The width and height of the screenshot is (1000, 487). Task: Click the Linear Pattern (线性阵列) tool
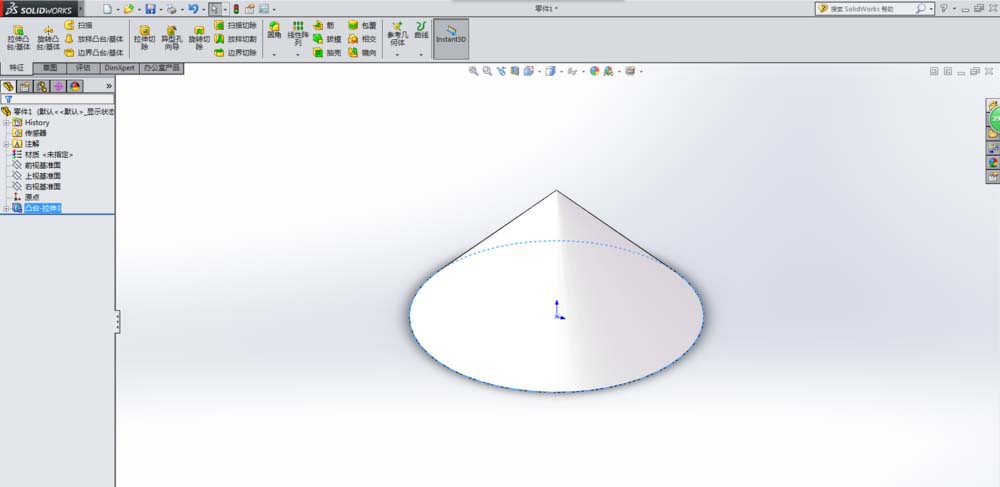(298, 33)
